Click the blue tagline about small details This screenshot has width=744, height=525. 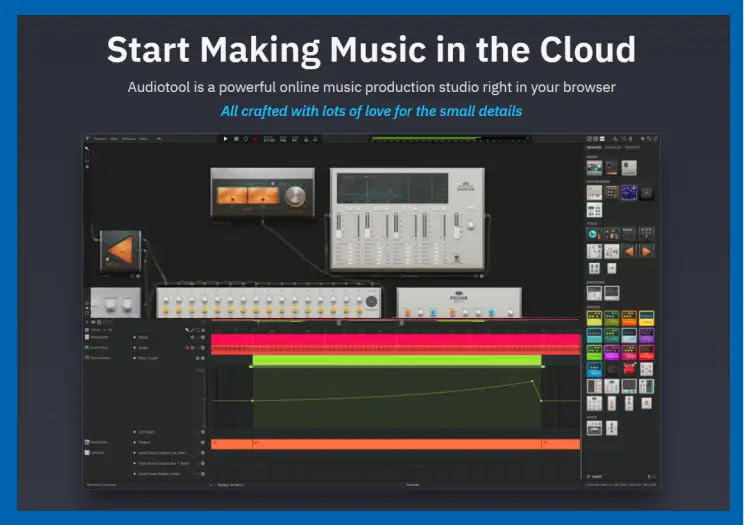[372, 111]
